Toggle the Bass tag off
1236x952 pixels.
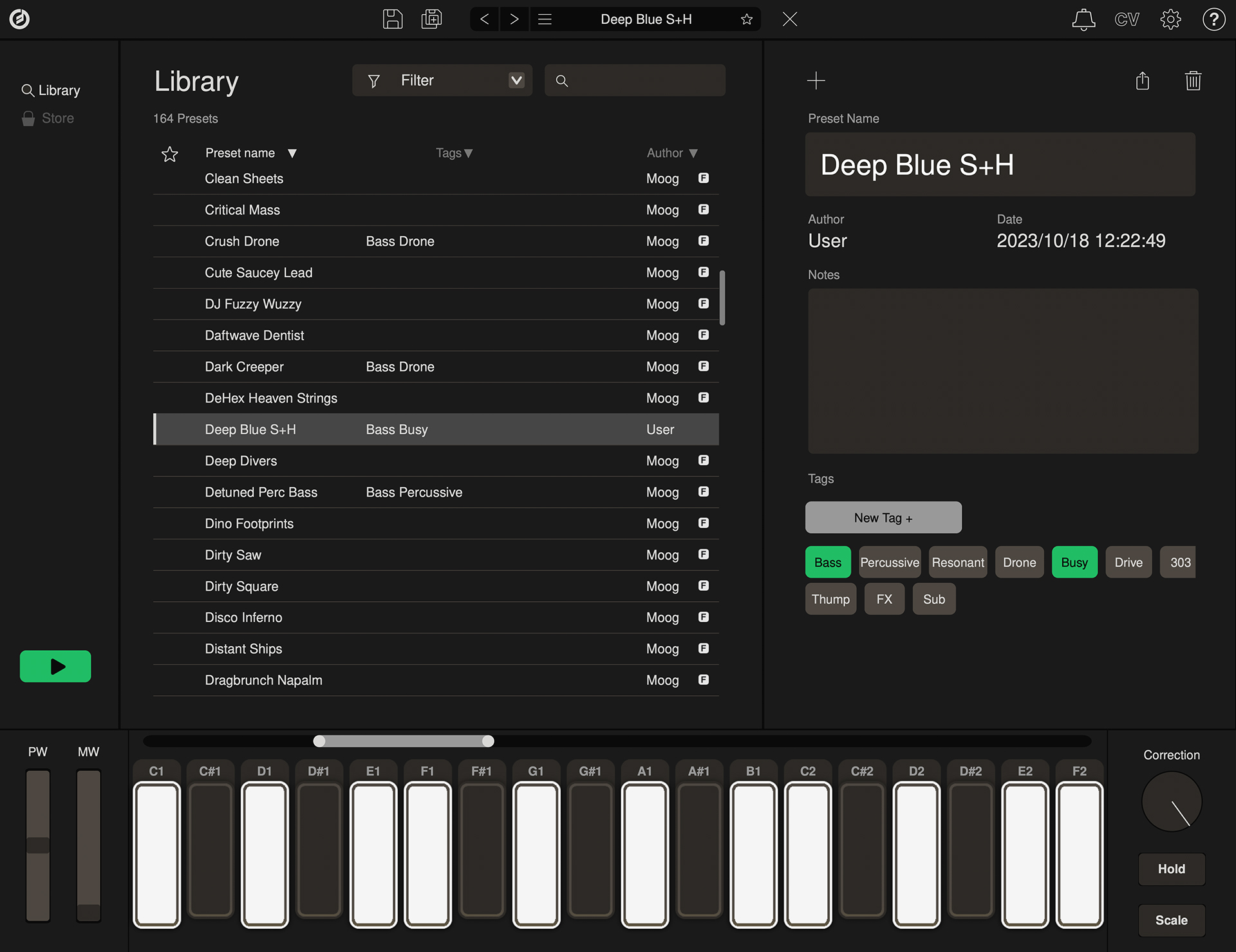(x=827, y=563)
